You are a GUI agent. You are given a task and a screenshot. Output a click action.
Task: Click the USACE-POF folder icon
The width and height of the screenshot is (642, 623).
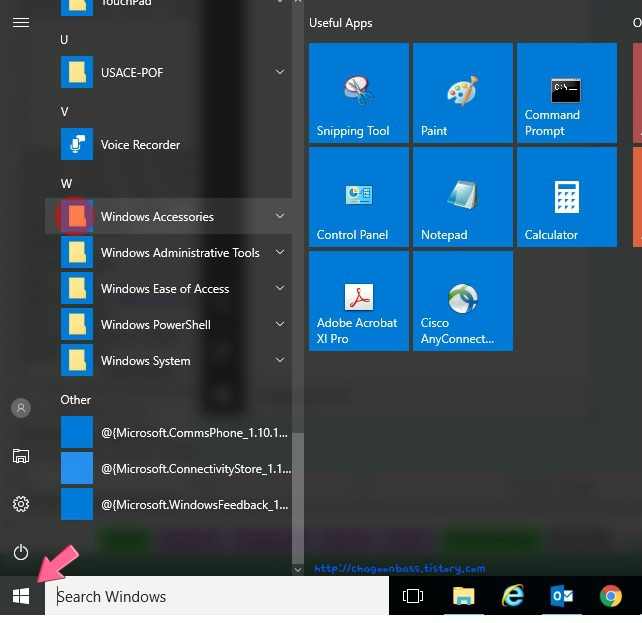pos(77,72)
